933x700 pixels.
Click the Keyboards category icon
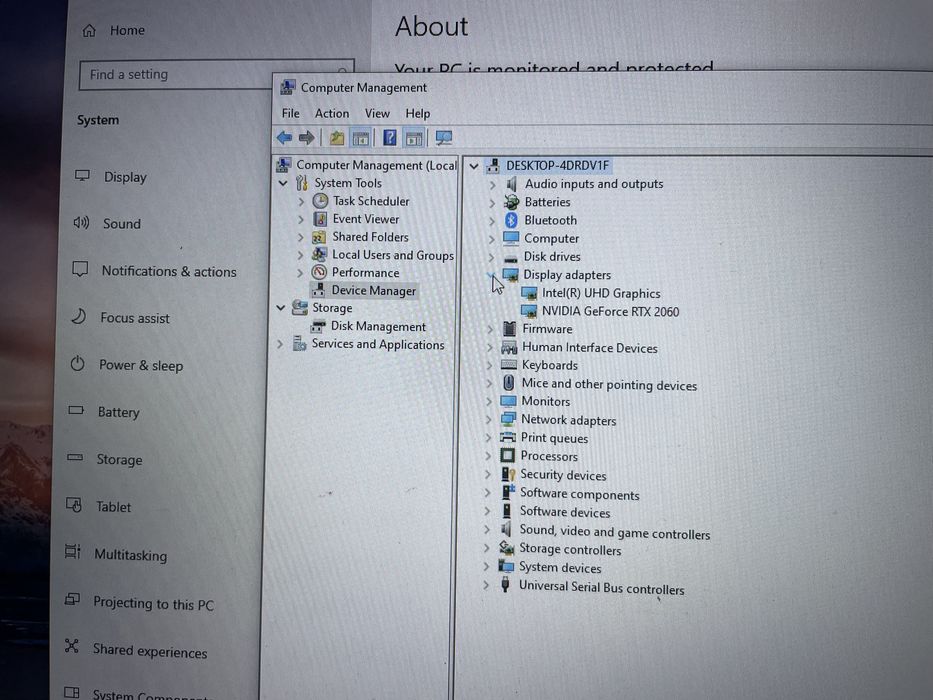coord(509,365)
